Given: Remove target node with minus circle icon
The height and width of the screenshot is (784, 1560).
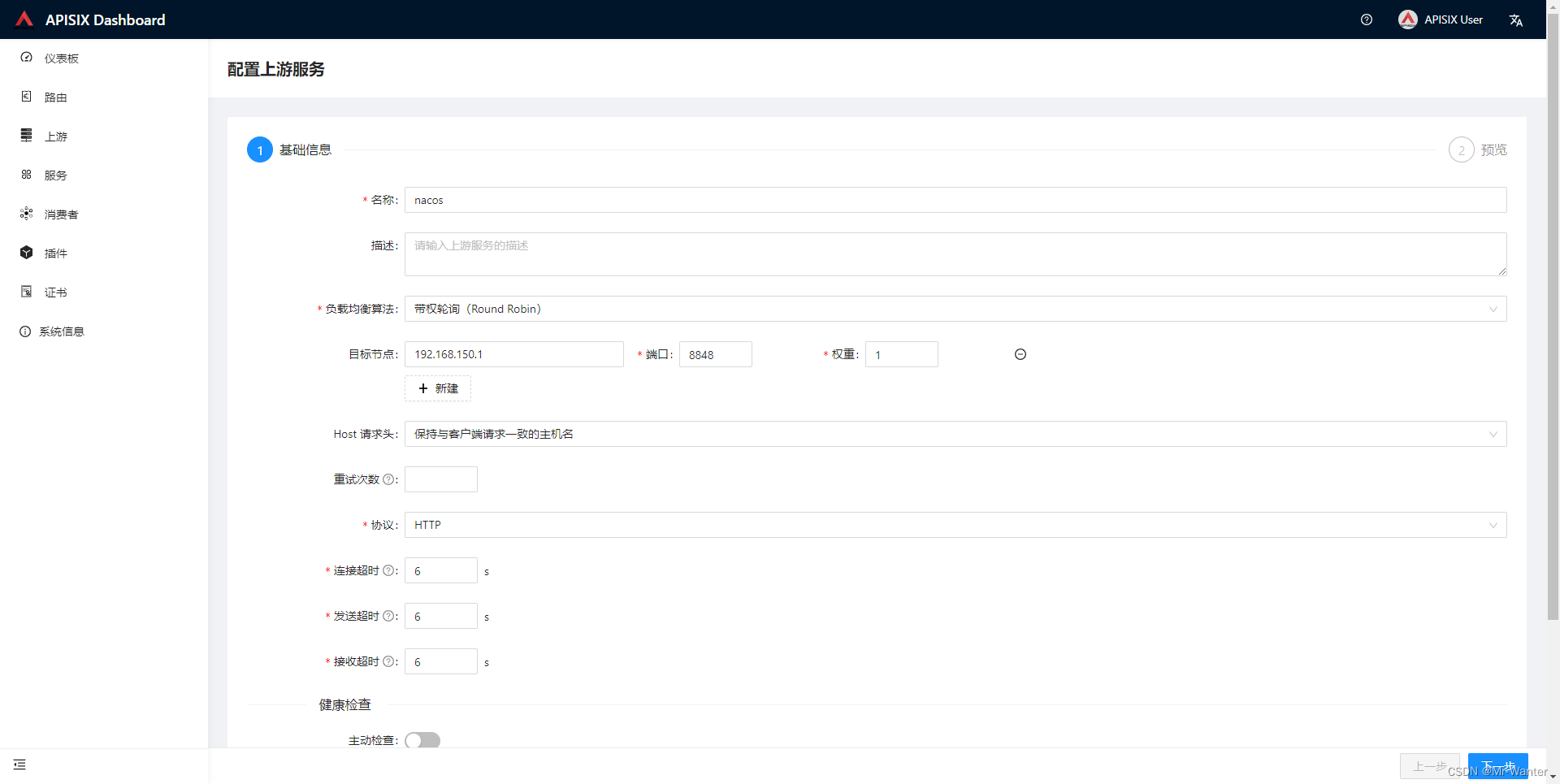Looking at the screenshot, I should (1020, 354).
